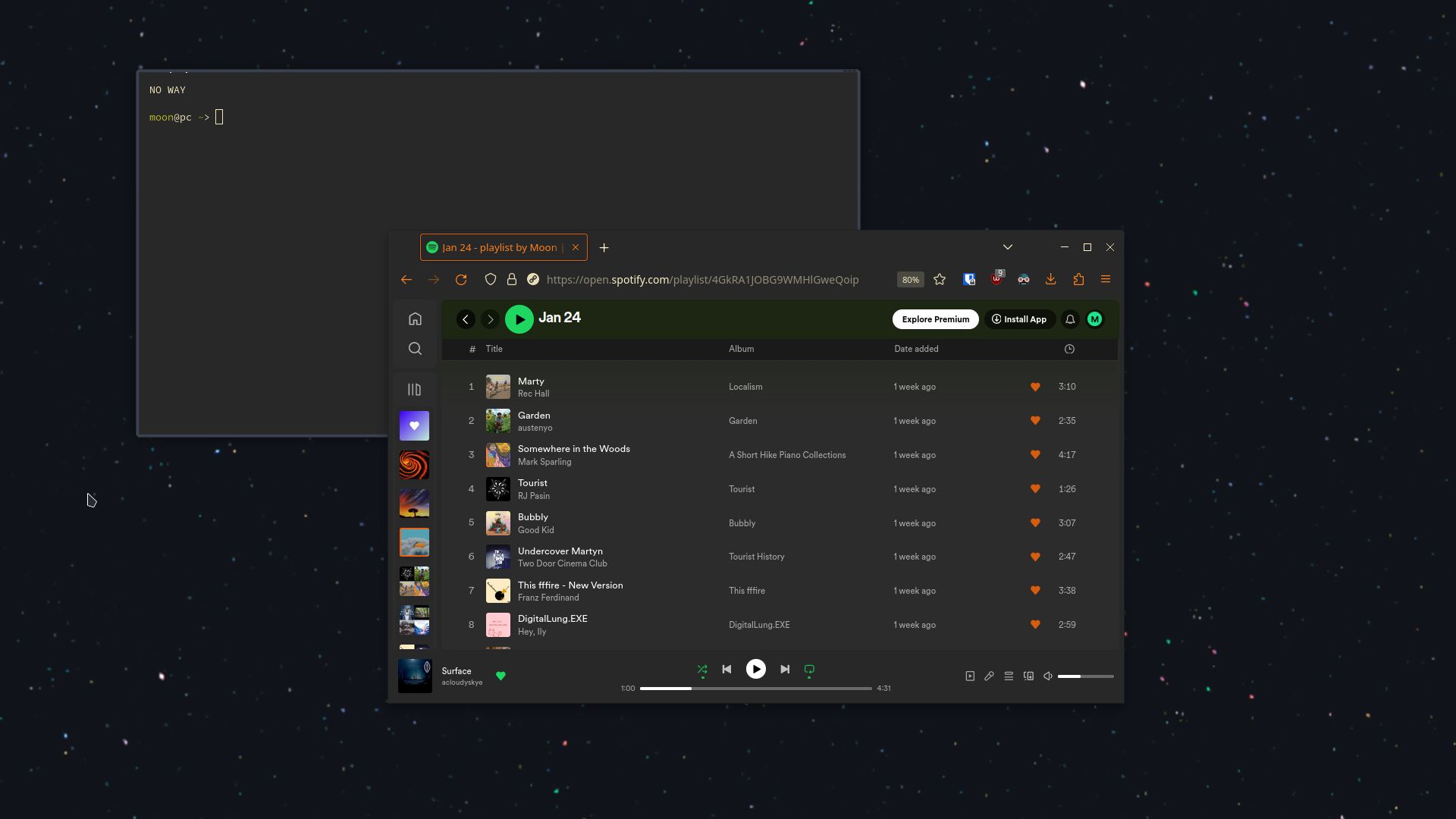Unlike the Tourist track heart
This screenshot has width=1456, height=819.
(1035, 489)
